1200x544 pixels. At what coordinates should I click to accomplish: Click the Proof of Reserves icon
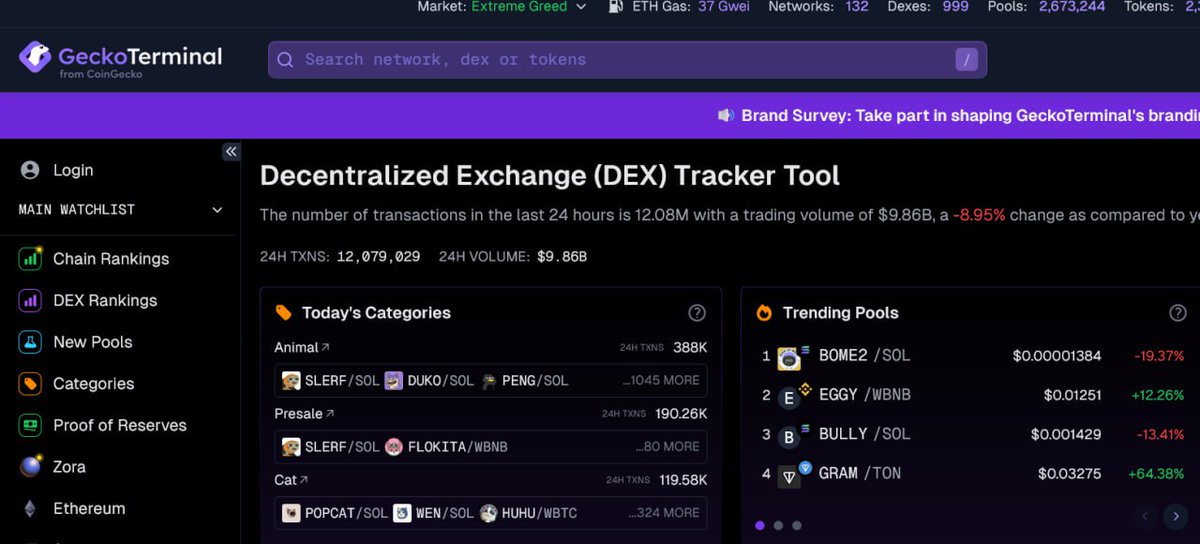click(30, 425)
